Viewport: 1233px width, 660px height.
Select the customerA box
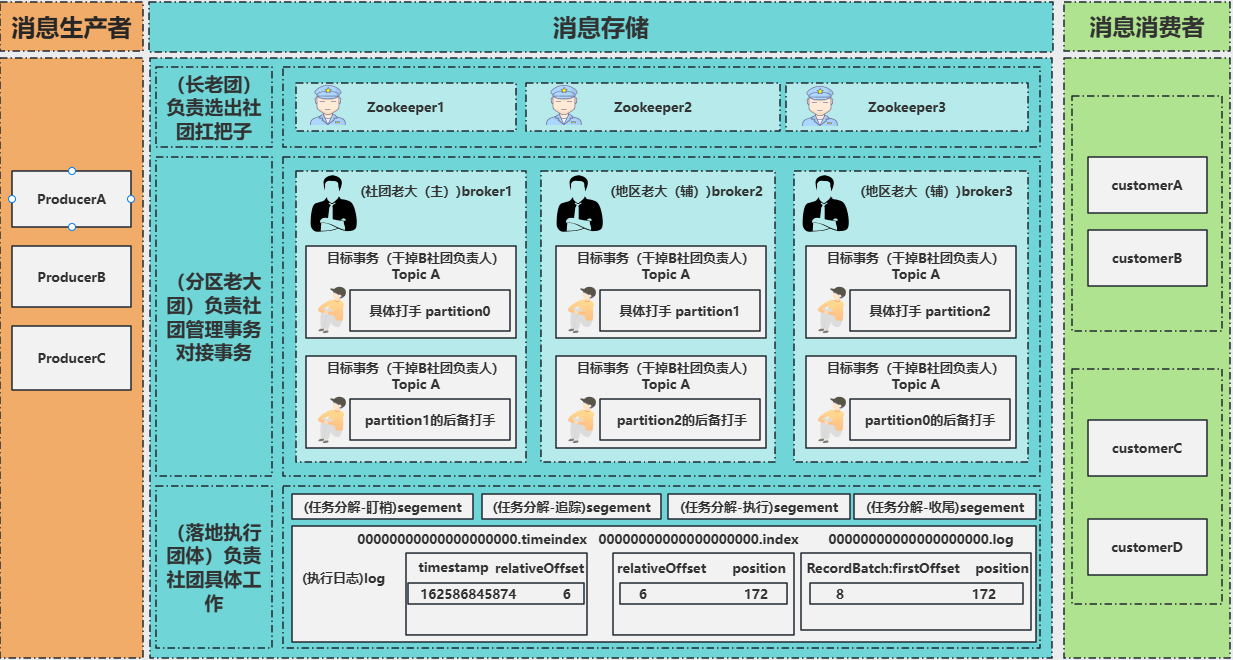tap(1147, 185)
